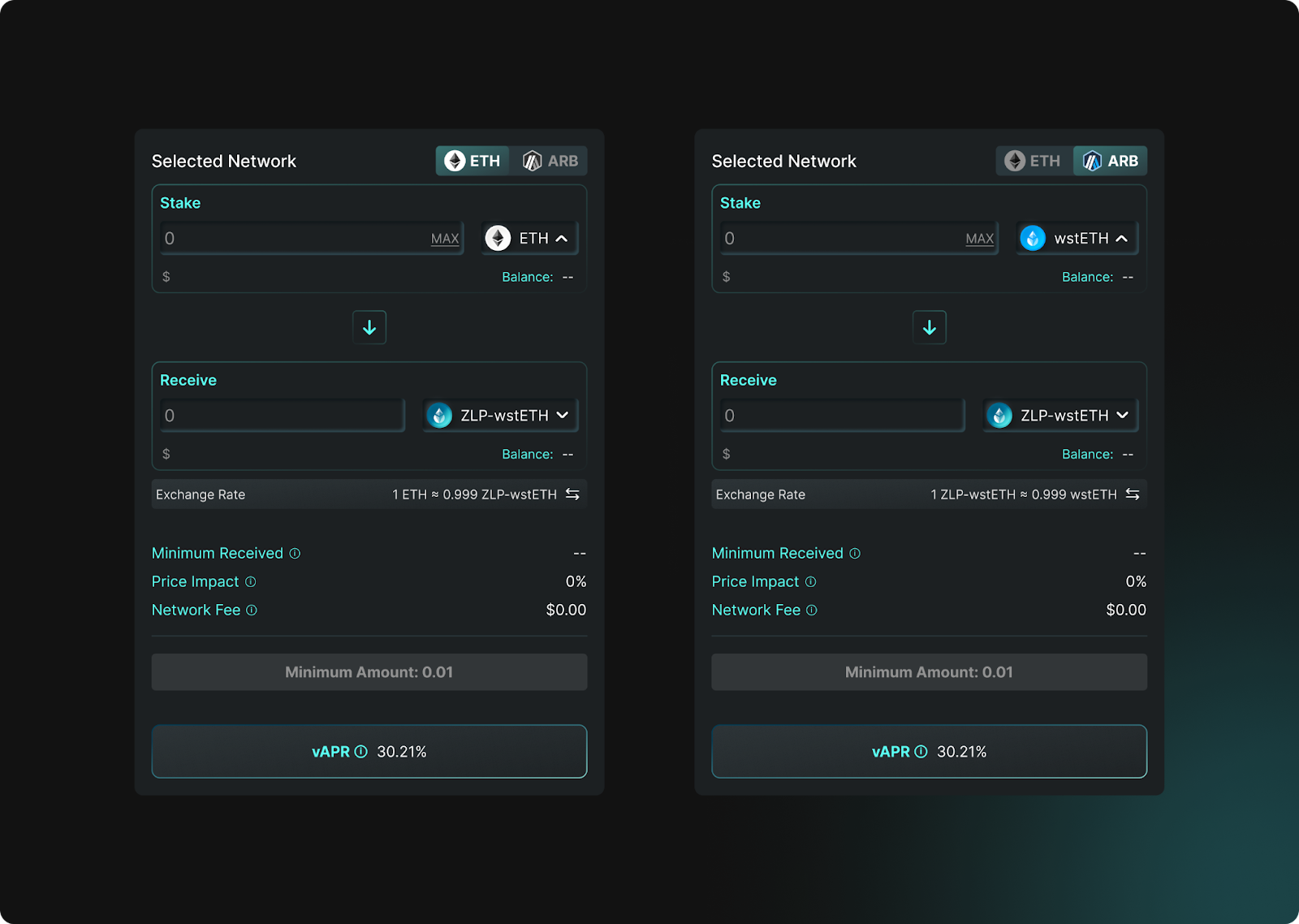Click MAX in right panel stake field
This screenshot has height=924, width=1299.
[x=980, y=239]
